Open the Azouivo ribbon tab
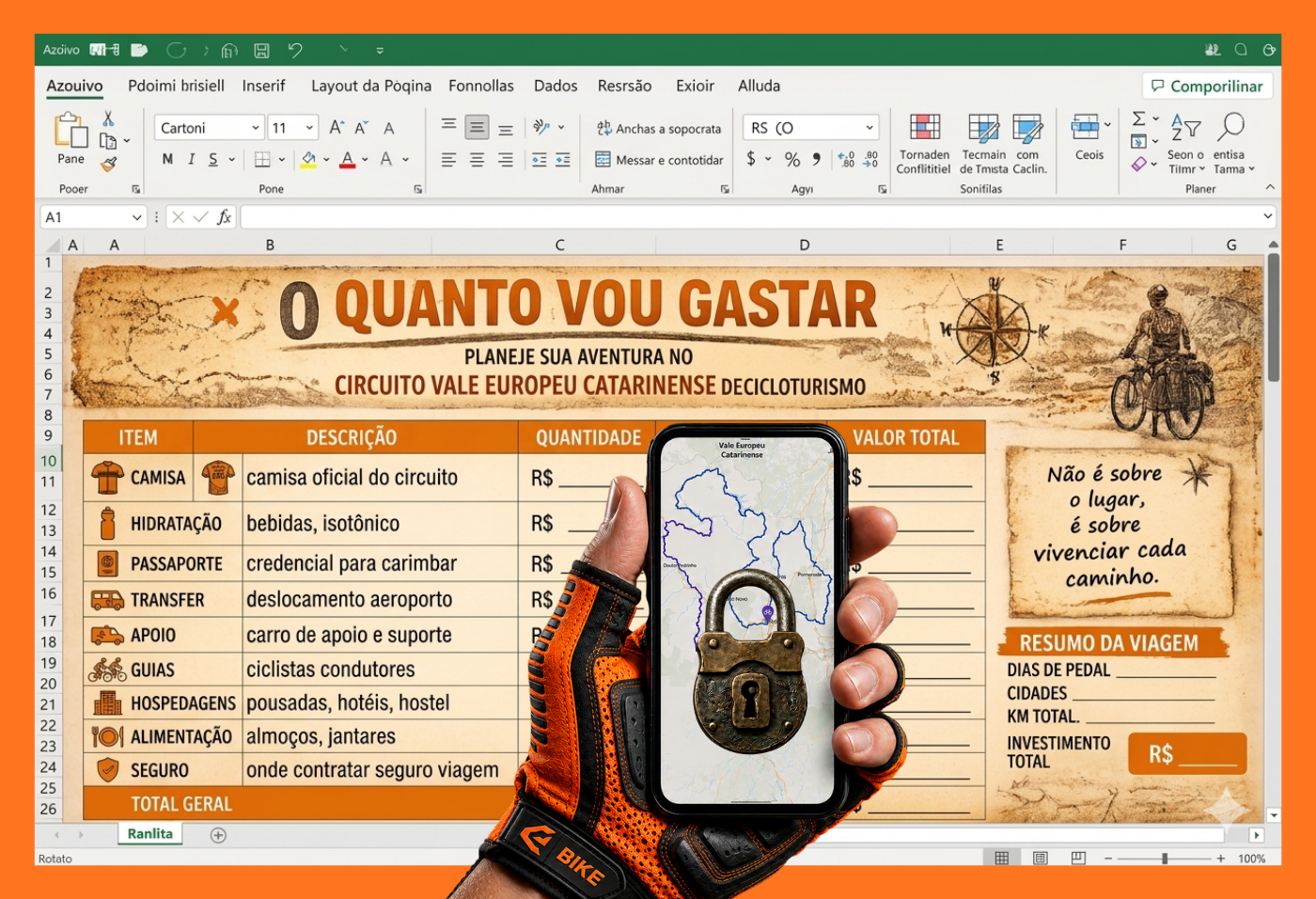This screenshot has width=1316, height=899. tap(74, 86)
